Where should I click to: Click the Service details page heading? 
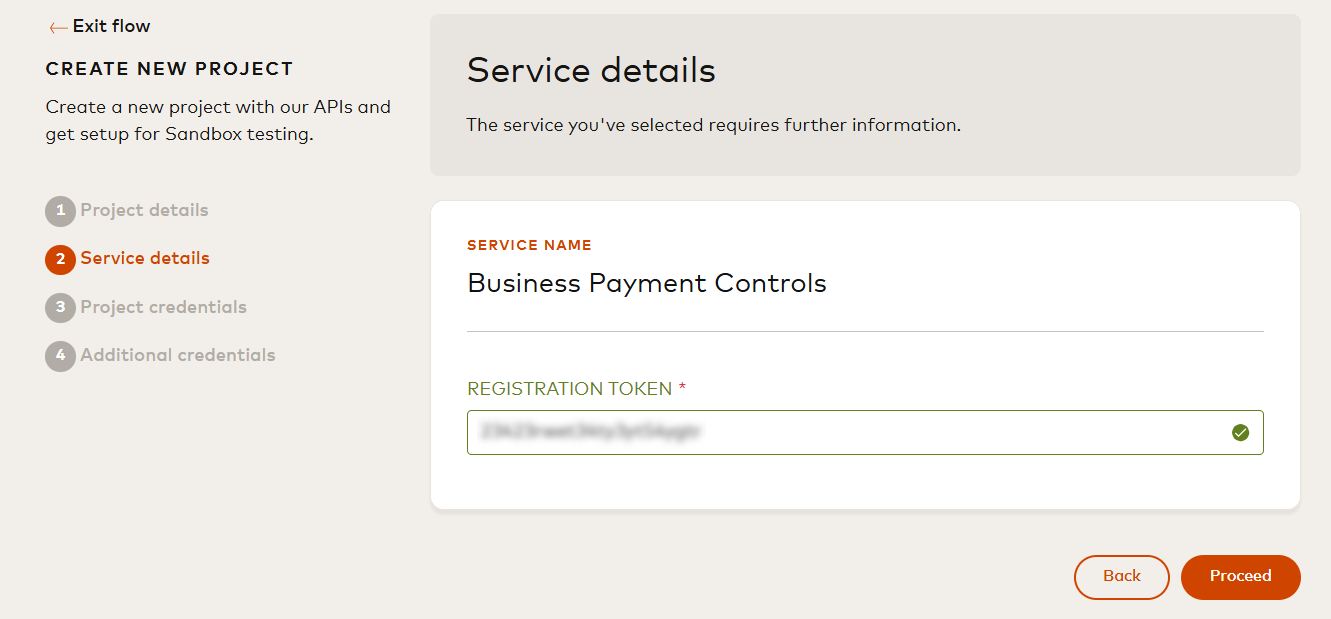point(590,70)
